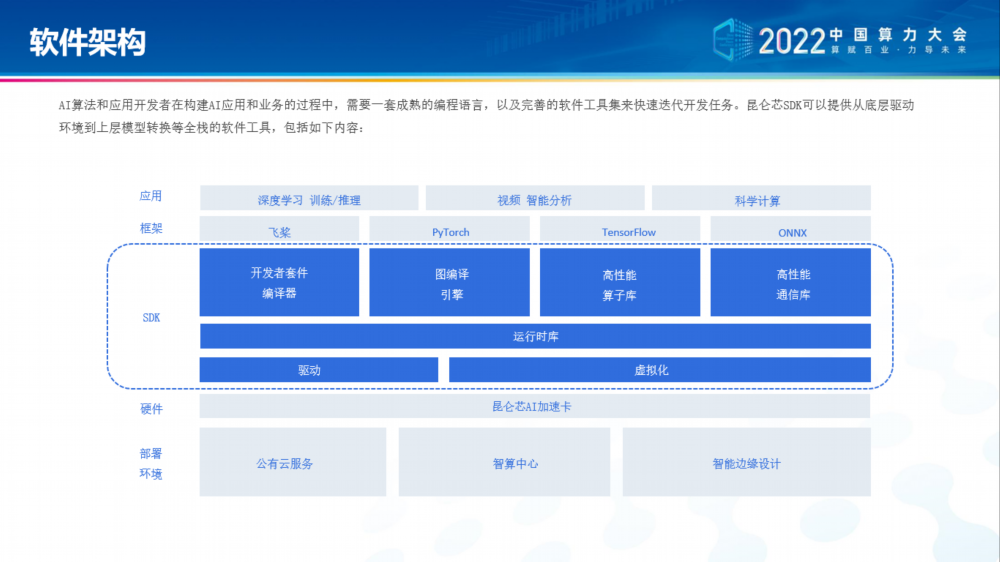
Task: Click the ONNX framework box
Action: [791, 229]
